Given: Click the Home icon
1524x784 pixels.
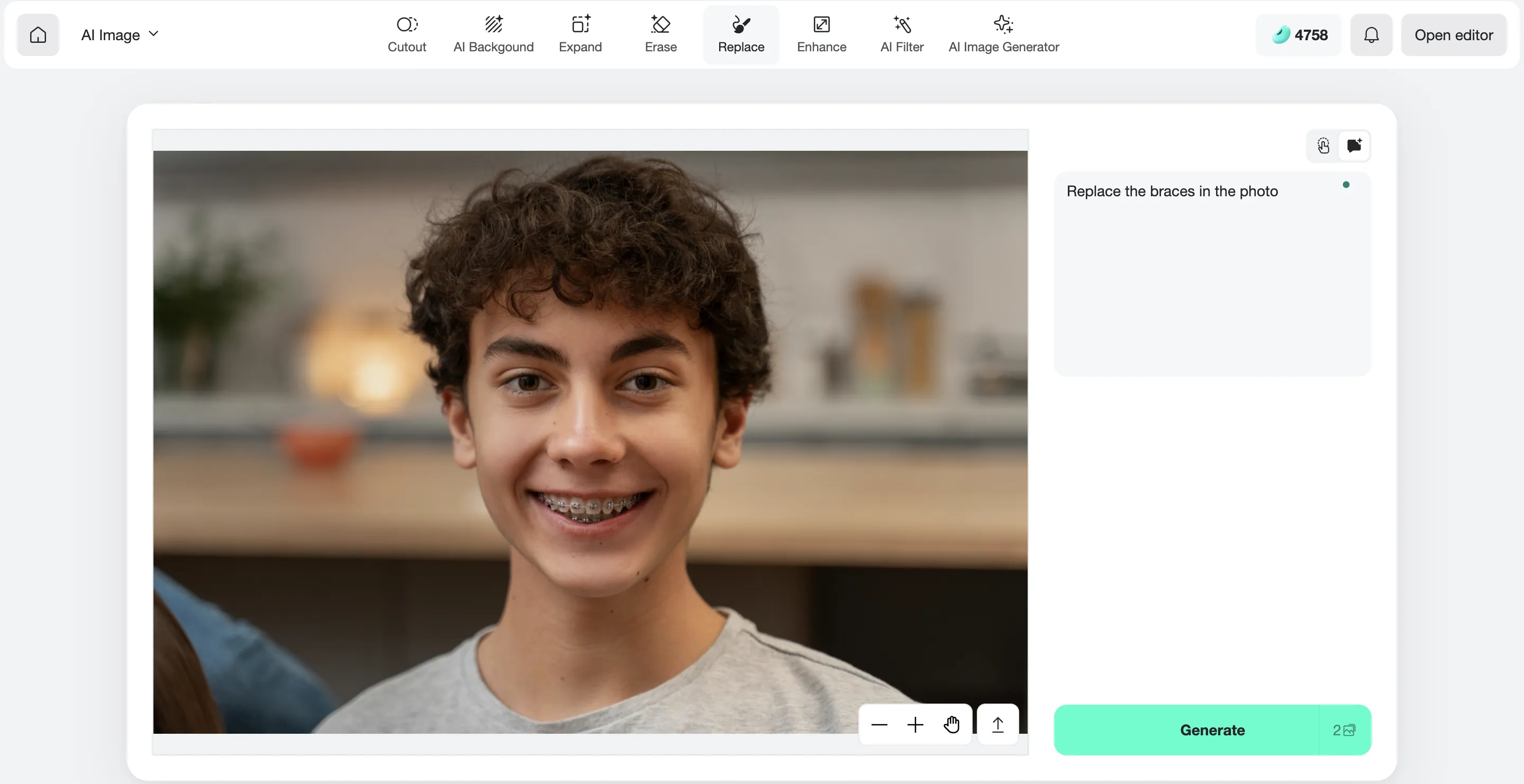Looking at the screenshot, I should [38, 34].
